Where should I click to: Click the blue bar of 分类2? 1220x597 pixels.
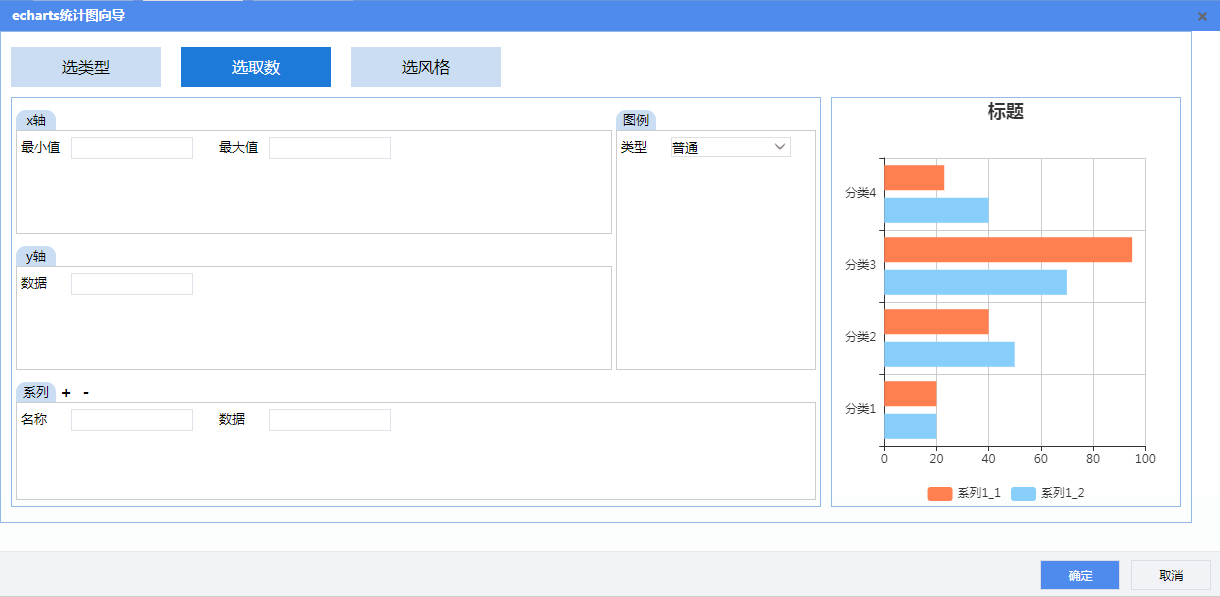(x=949, y=354)
